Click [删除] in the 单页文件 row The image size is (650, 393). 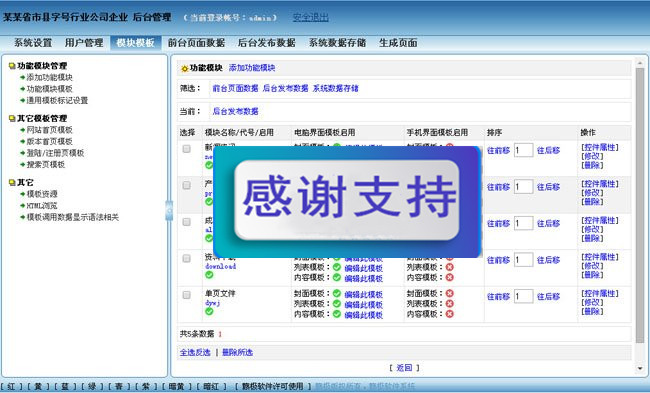coord(592,311)
